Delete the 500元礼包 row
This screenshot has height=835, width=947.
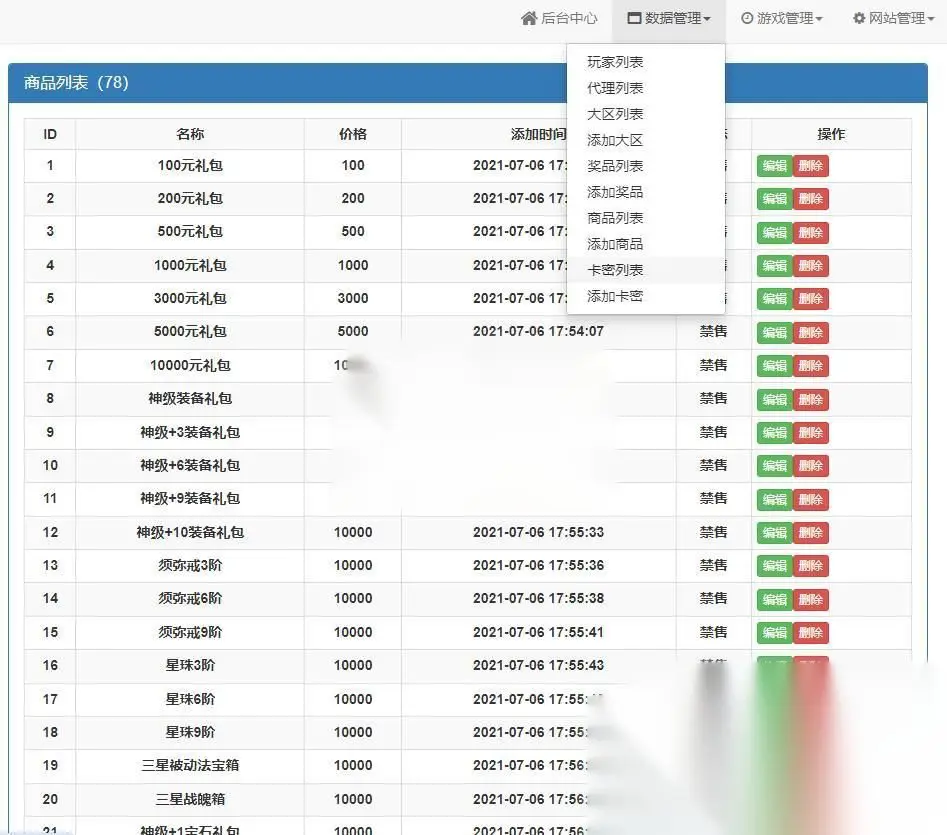tap(811, 232)
